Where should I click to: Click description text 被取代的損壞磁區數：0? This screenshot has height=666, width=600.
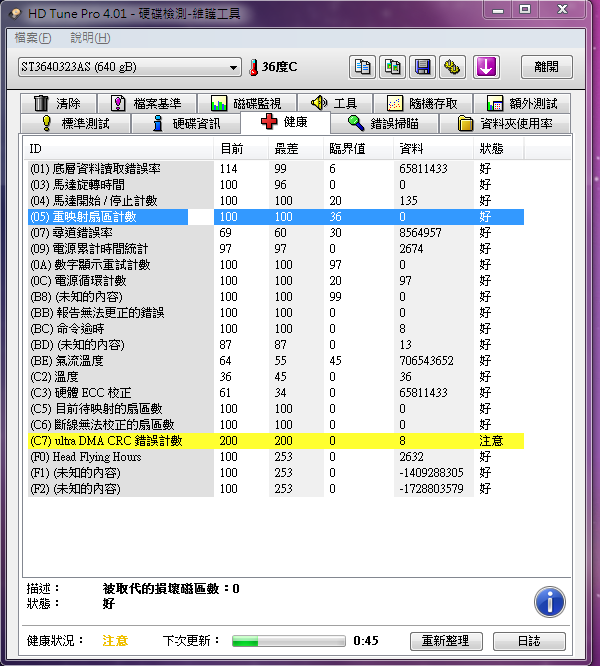171,589
